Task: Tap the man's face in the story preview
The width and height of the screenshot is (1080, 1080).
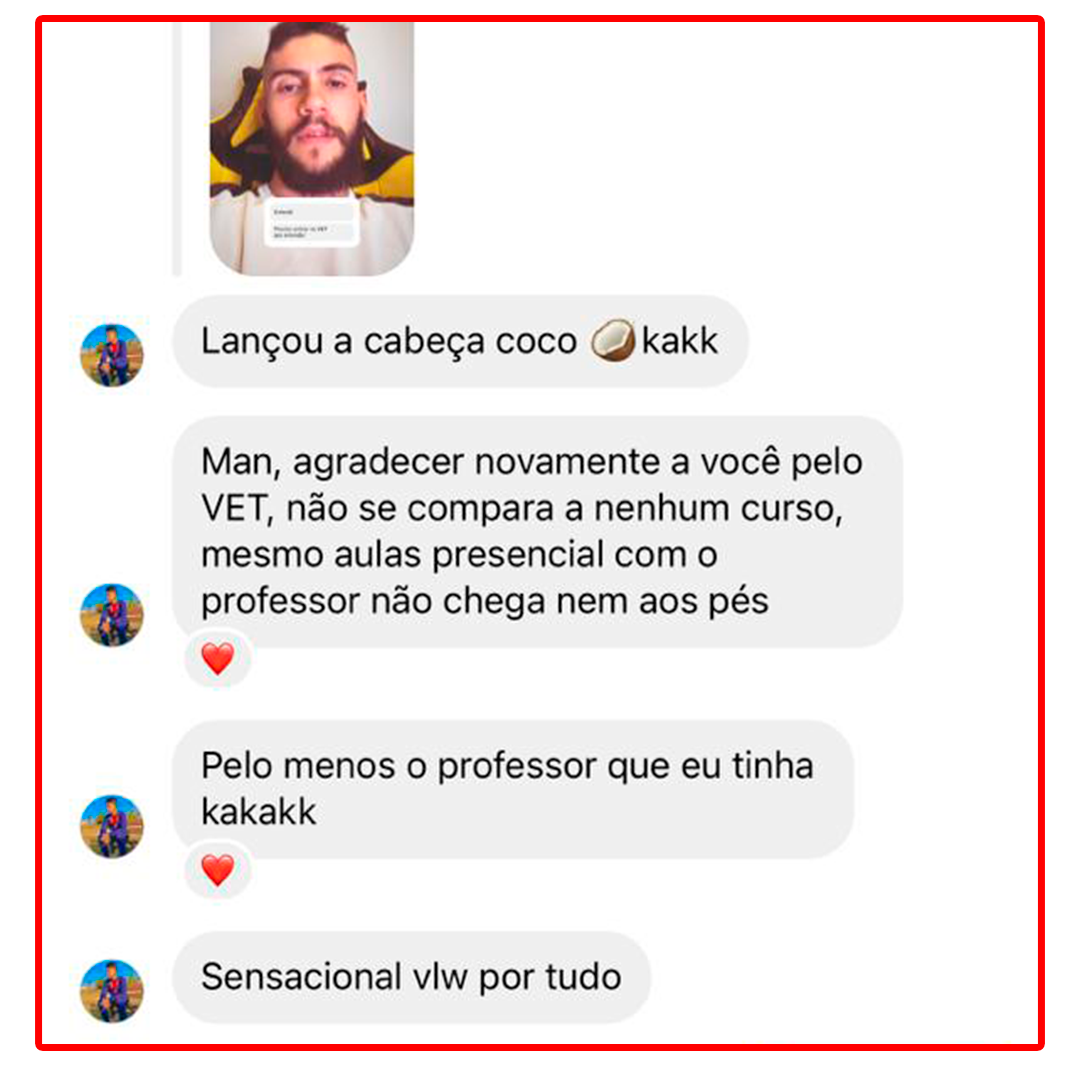Action: (x=313, y=103)
